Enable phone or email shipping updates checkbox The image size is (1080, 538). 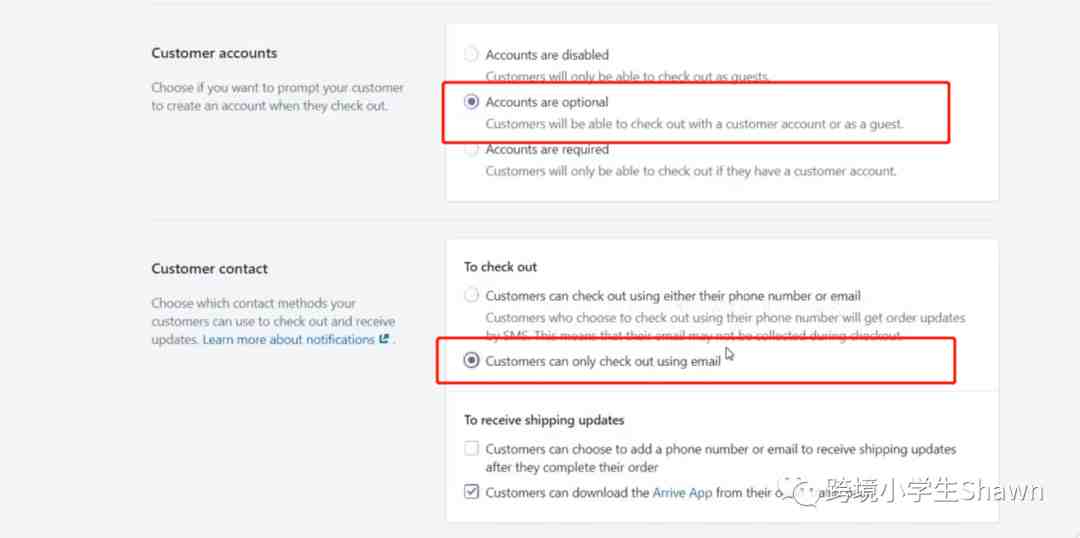pyautogui.click(x=471, y=449)
